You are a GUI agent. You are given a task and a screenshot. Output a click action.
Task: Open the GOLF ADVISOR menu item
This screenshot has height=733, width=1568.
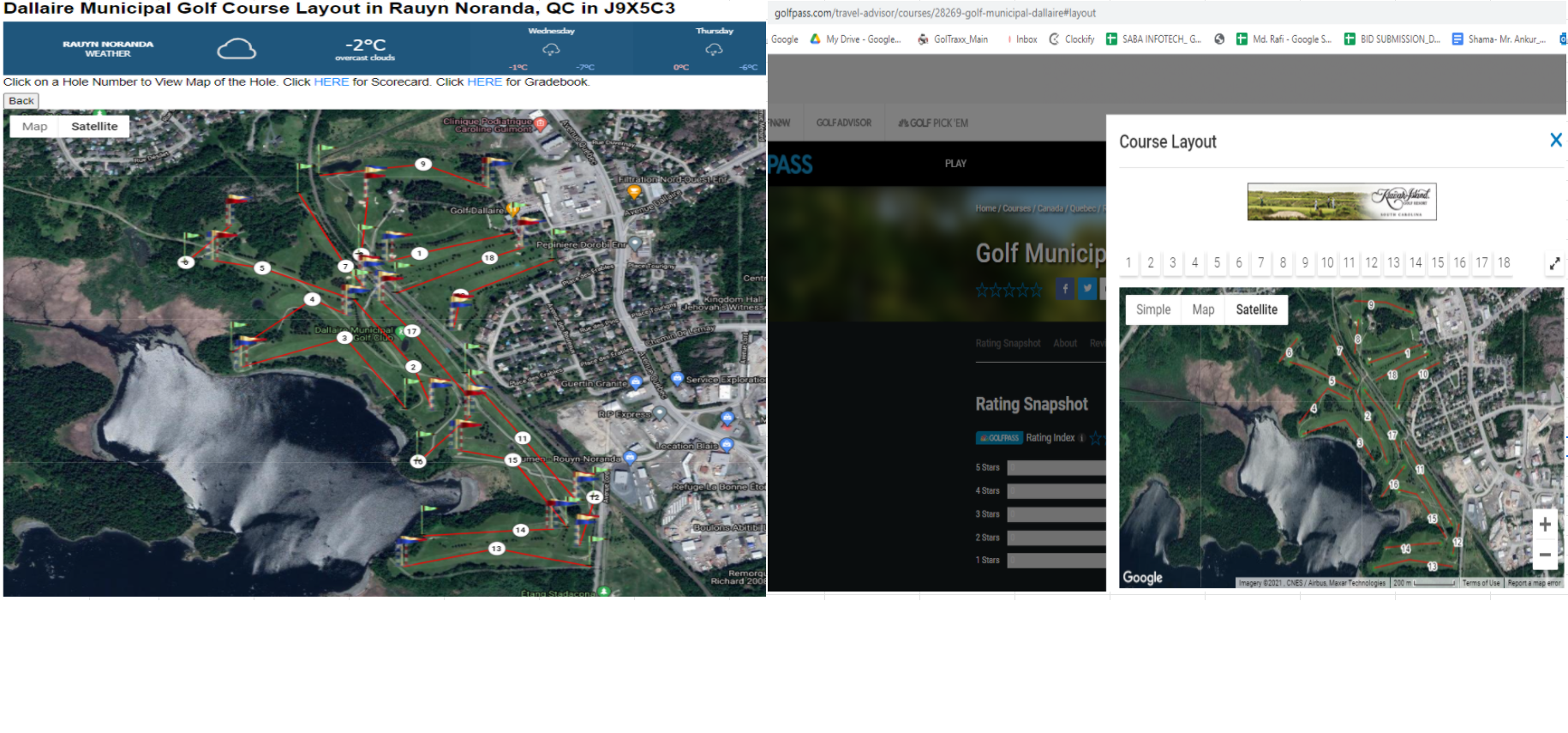(x=844, y=123)
